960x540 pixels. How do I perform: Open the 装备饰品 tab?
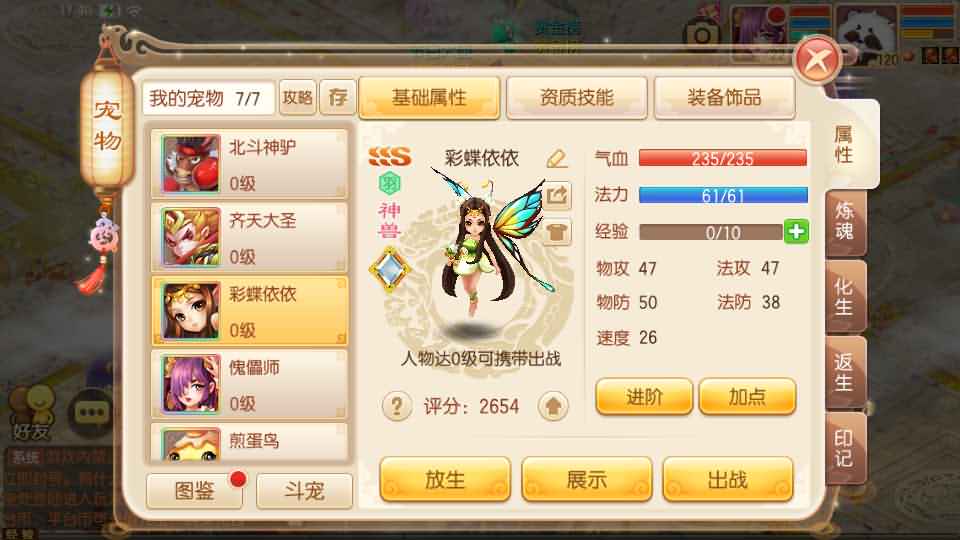[x=724, y=98]
